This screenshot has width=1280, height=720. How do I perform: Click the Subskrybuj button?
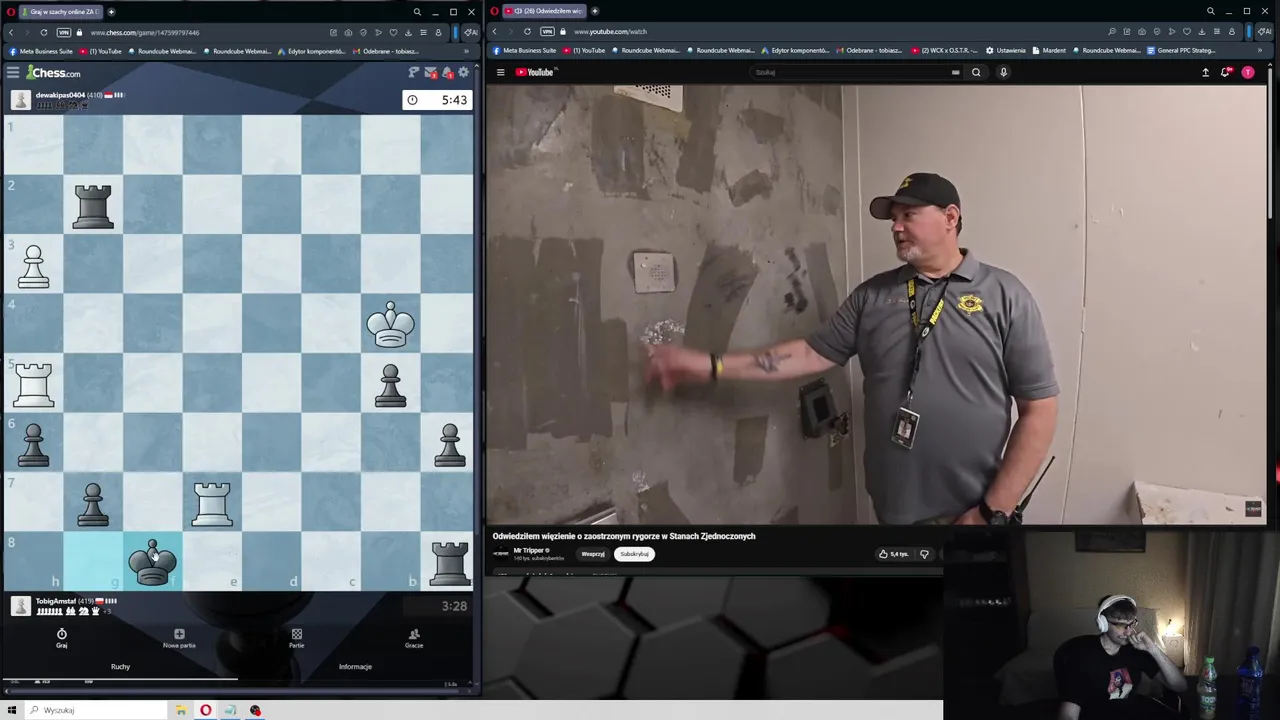coord(634,554)
